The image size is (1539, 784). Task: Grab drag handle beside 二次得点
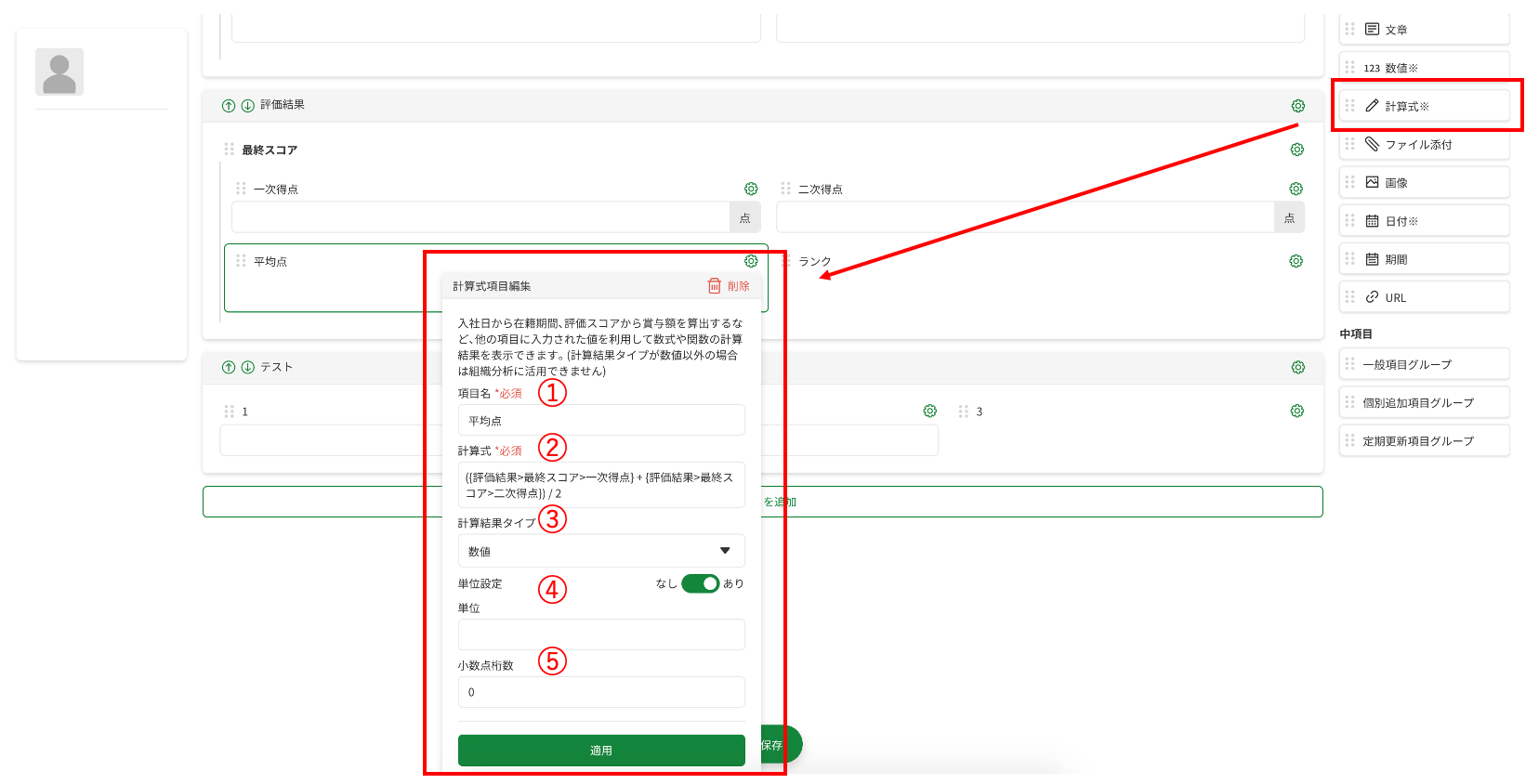click(786, 189)
